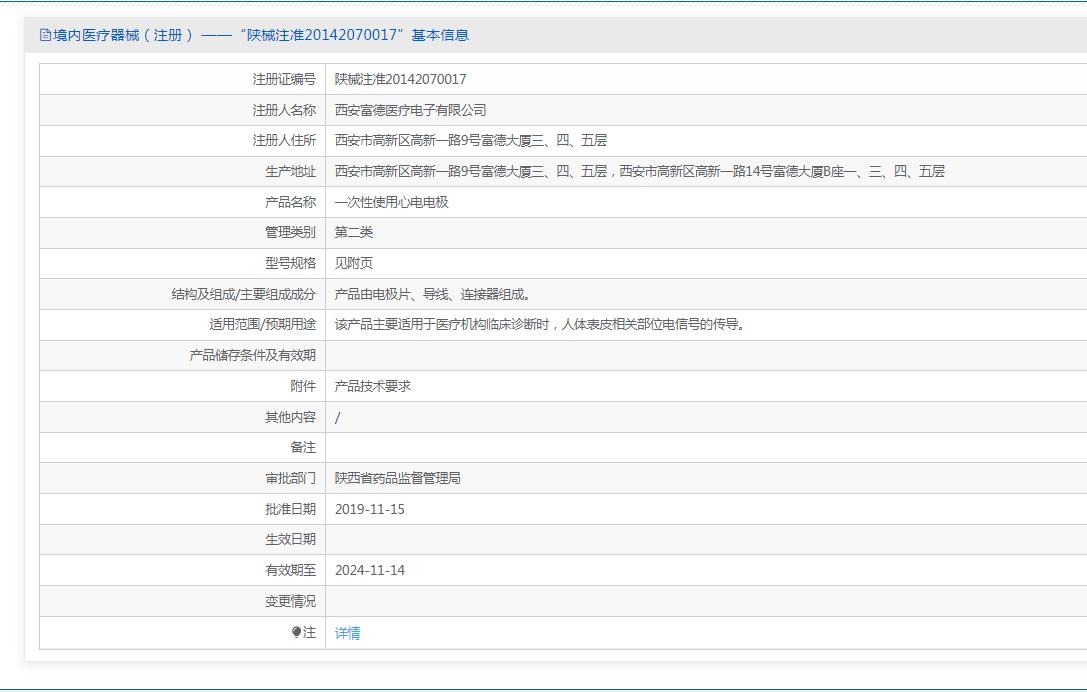Viewport: 1087px width, 692px height.
Task: Click registrant name 西安富德医疗电子有限公司
Action: 410,110
